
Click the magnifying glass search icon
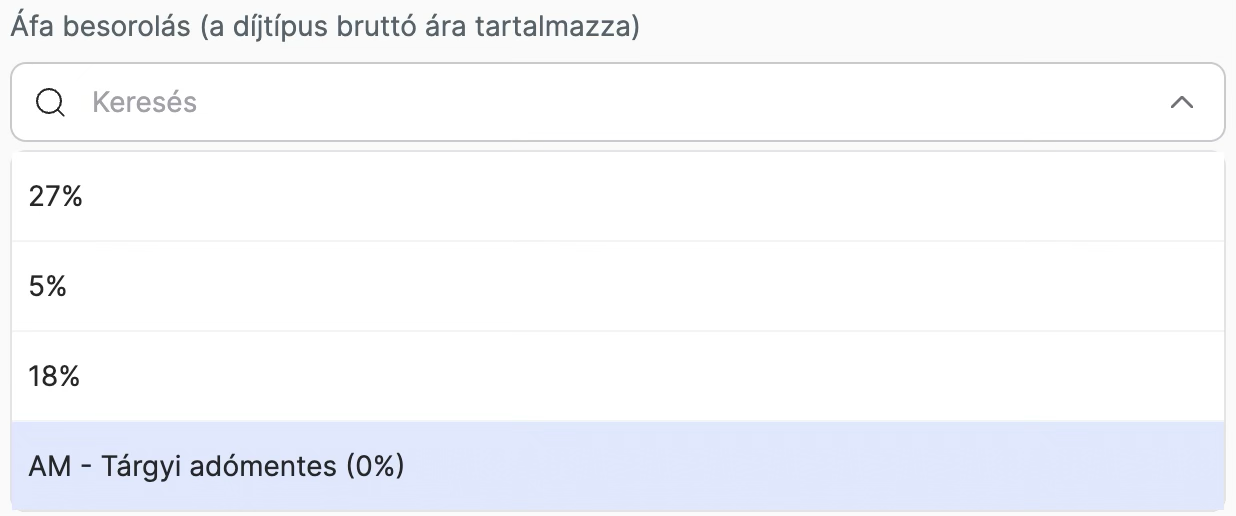pyautogui.click(x=50, y=102)
